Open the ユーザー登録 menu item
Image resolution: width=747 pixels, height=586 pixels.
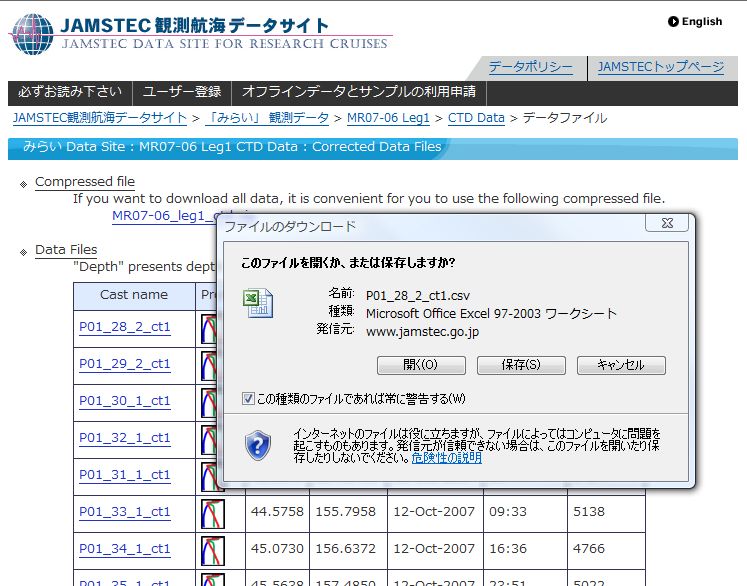coord(182,92)
